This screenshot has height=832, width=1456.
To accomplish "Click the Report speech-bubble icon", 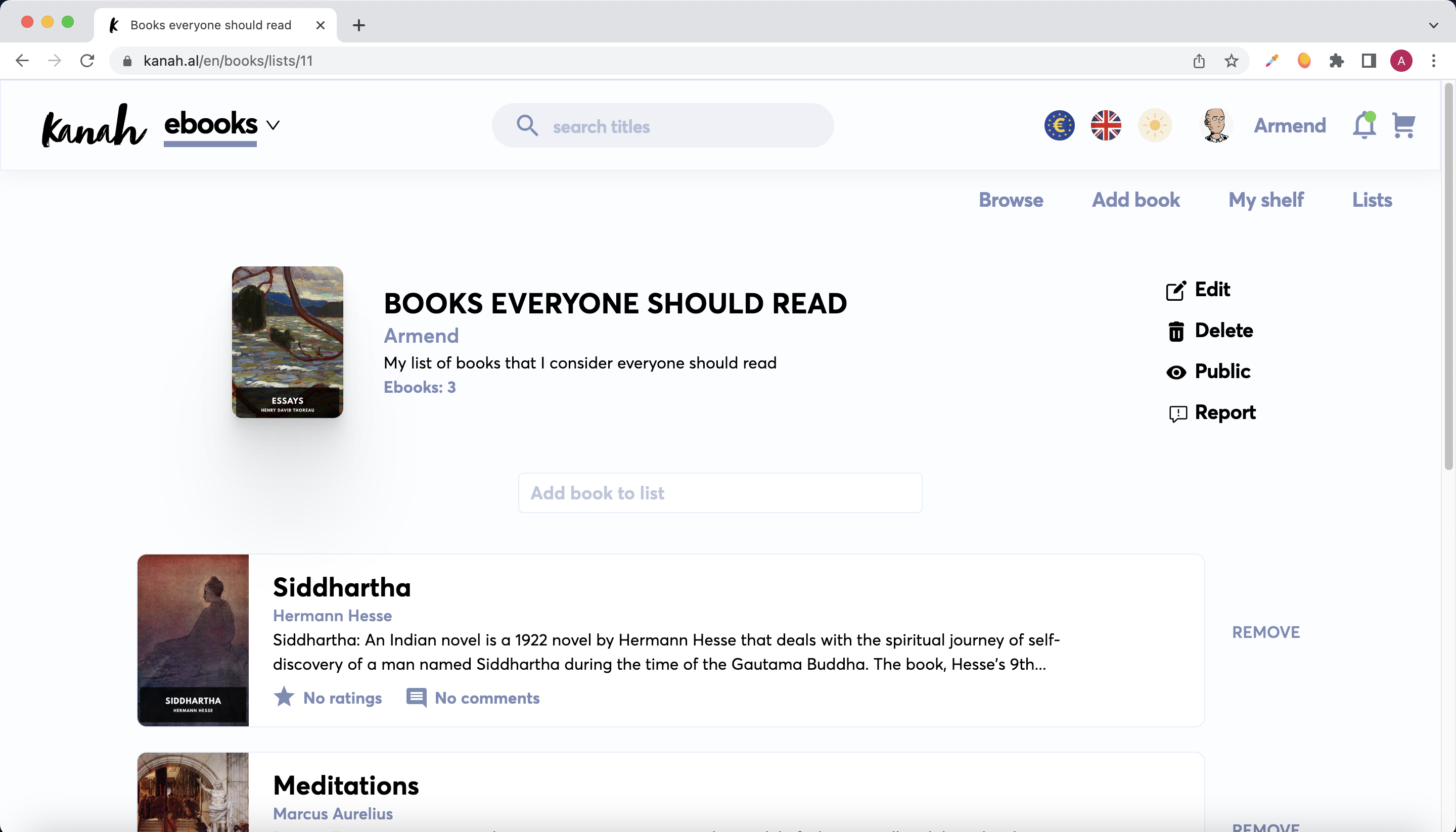I will [1178, 413].
